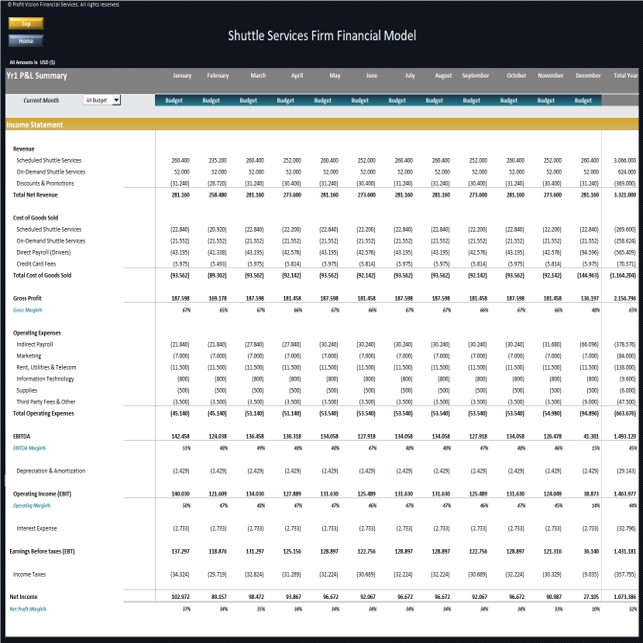Click the Operating Expenses heading
The height and width of the screenshot is (643, 643).
(x=37, y=333)
